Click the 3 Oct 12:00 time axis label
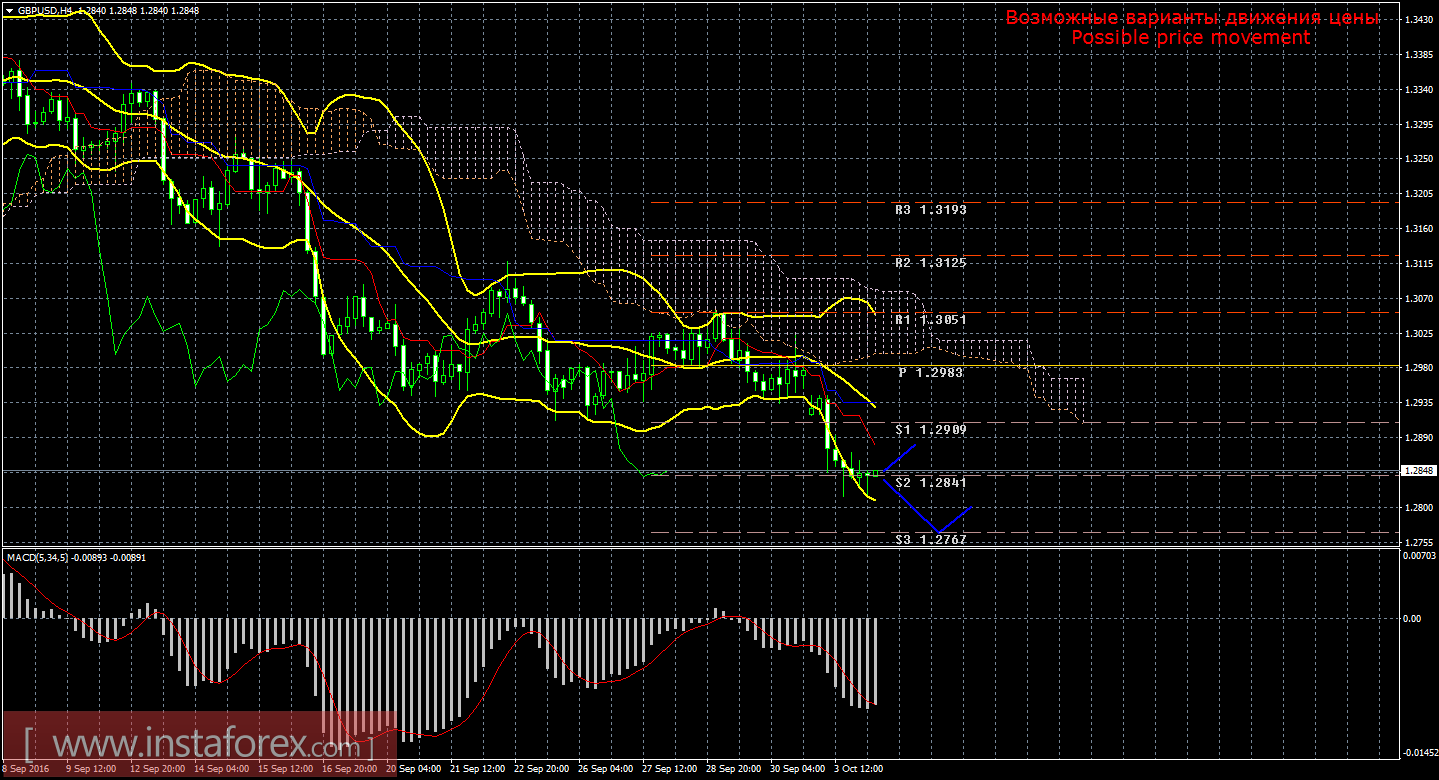This screenshot has height=780, width=1439. click(857, 769)
